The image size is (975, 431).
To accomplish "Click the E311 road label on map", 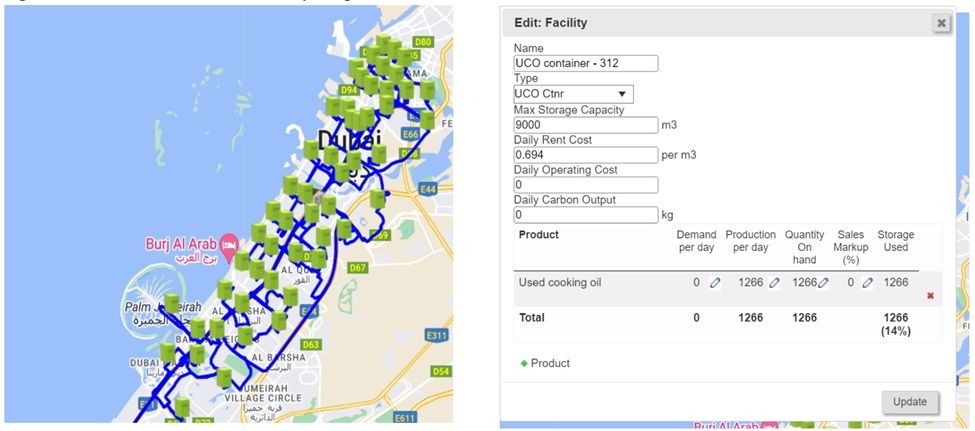I will pyautogui.click(x=437, y=336).
